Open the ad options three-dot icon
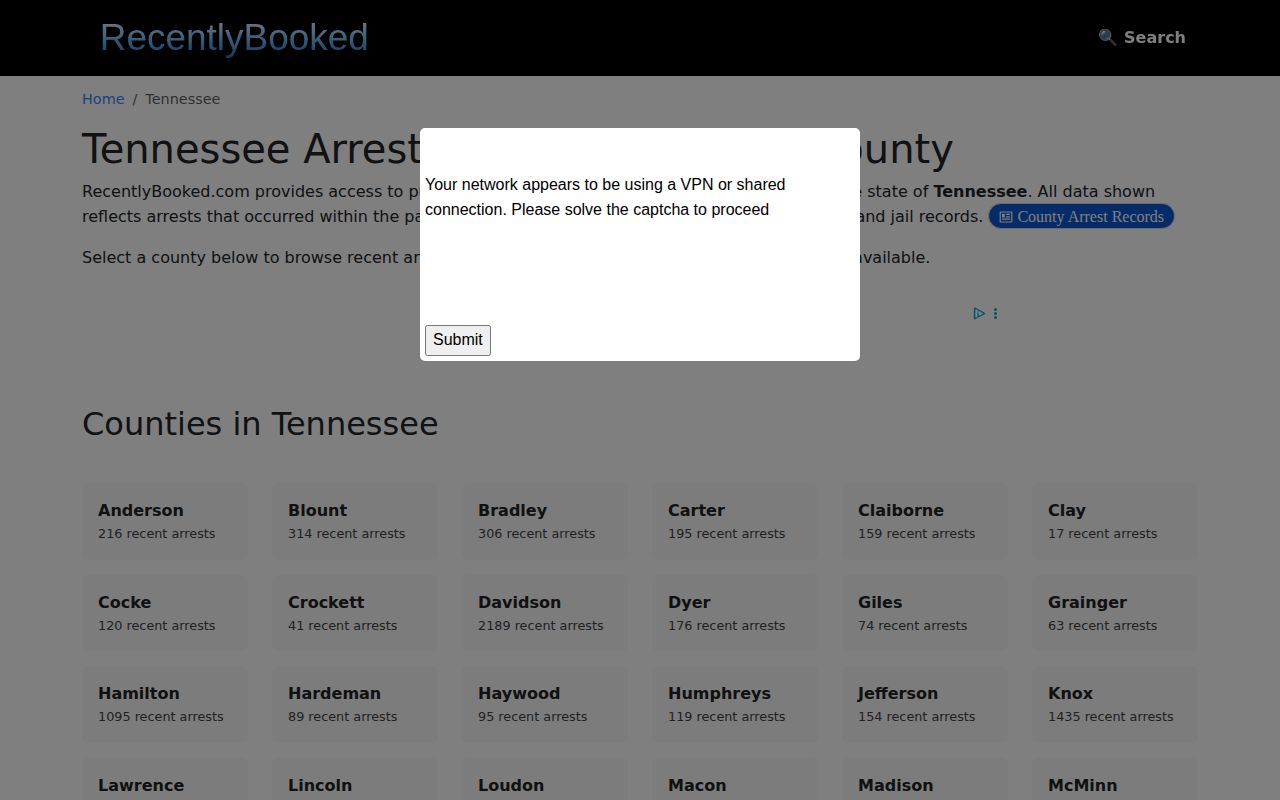The height and width of the screenshot is (800, 1280). pos(995,313)
